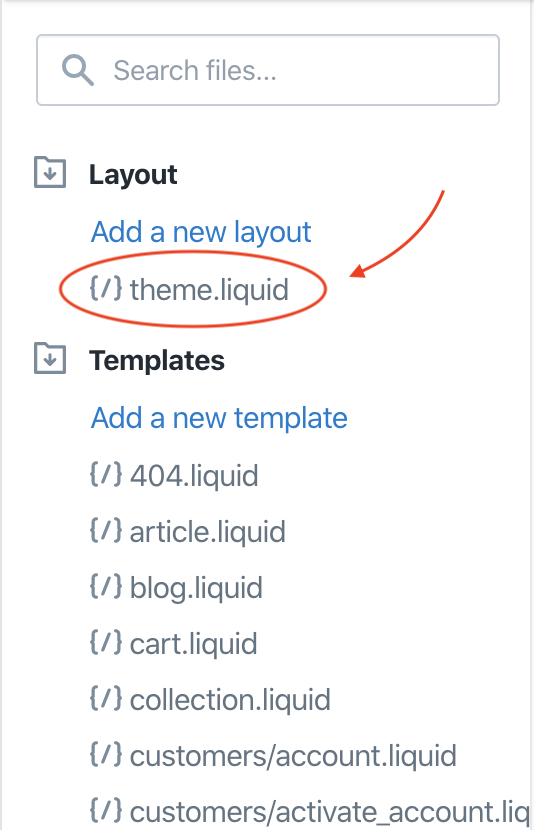Click the Add a new template link
534x830 pixels.
[219, 418]
